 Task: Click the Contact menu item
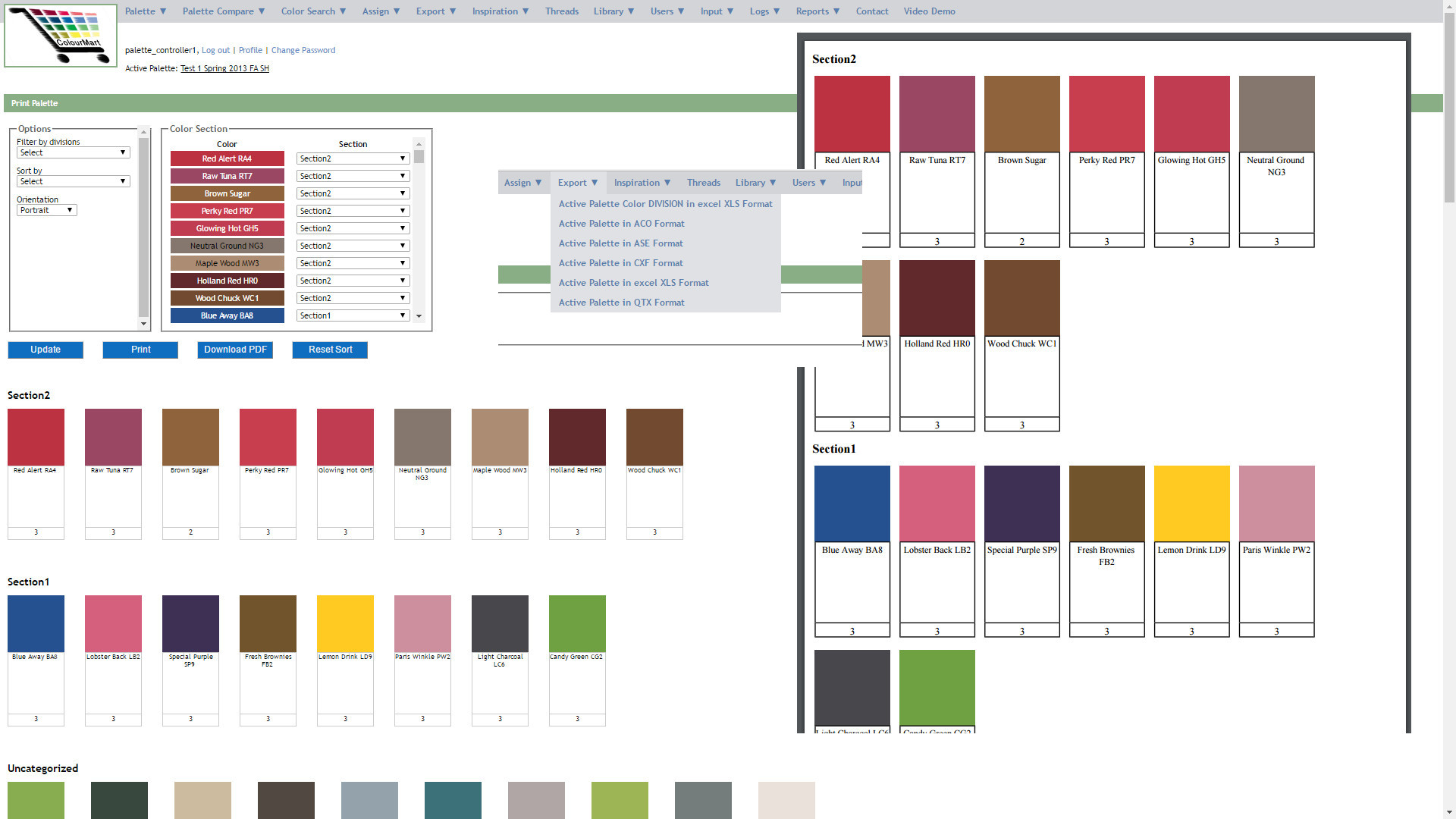[872, 11]
